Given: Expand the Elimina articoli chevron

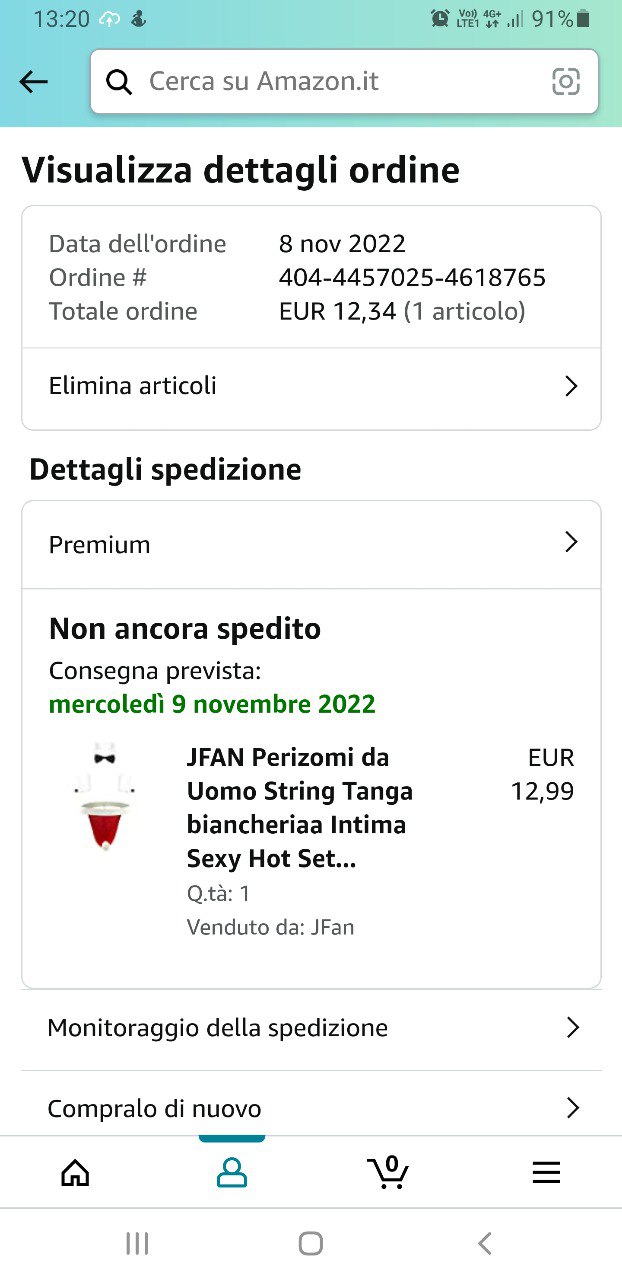Looking at the screenshot, I should click(x=571, y=386).
